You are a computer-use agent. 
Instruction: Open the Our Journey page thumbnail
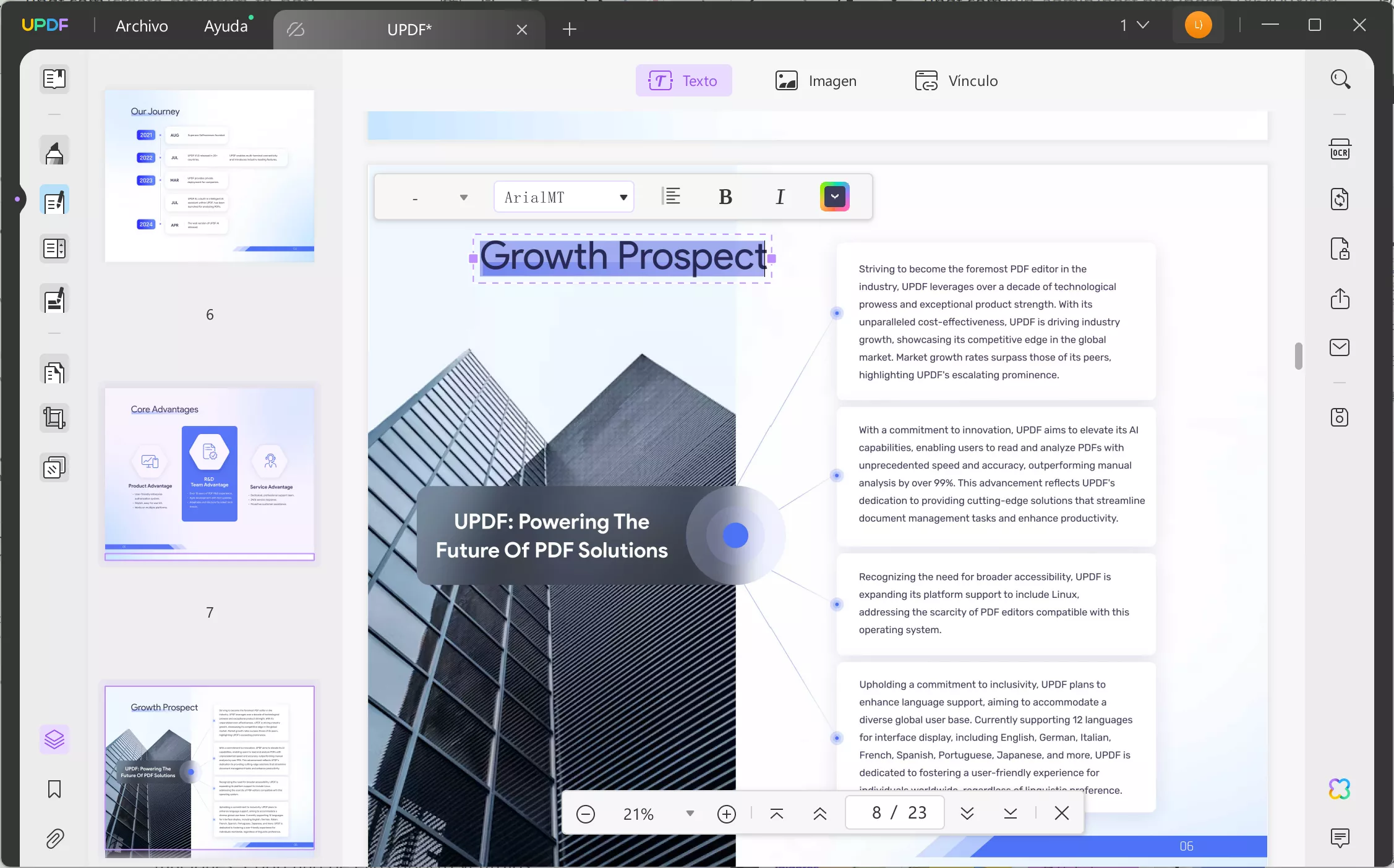[210, 176]
